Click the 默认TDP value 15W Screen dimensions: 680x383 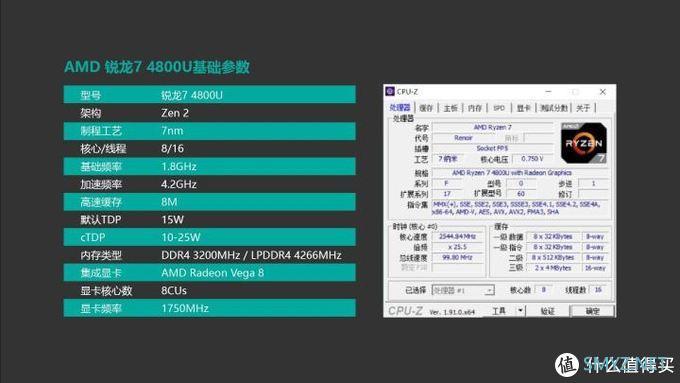(x=172, y=219)
